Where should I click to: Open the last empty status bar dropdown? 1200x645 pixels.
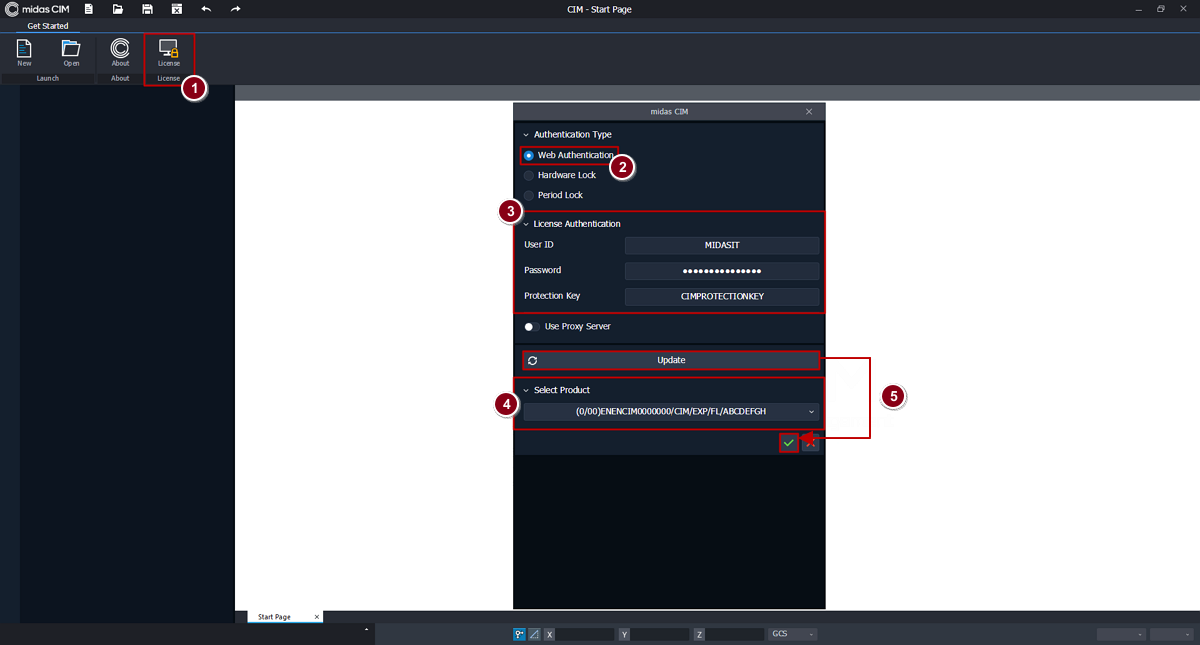1172,634
